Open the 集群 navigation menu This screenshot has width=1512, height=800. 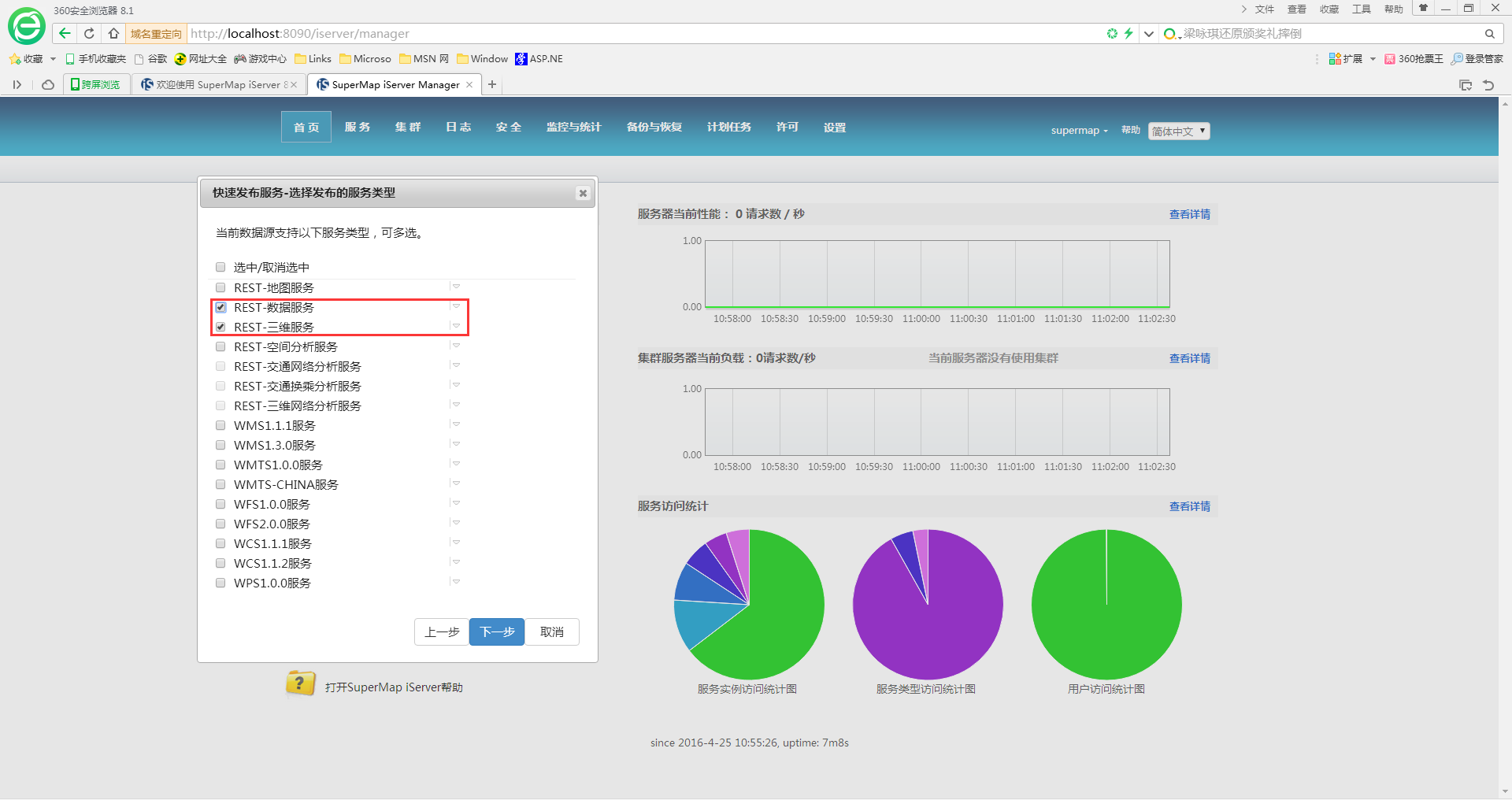[x=408, y=127]
